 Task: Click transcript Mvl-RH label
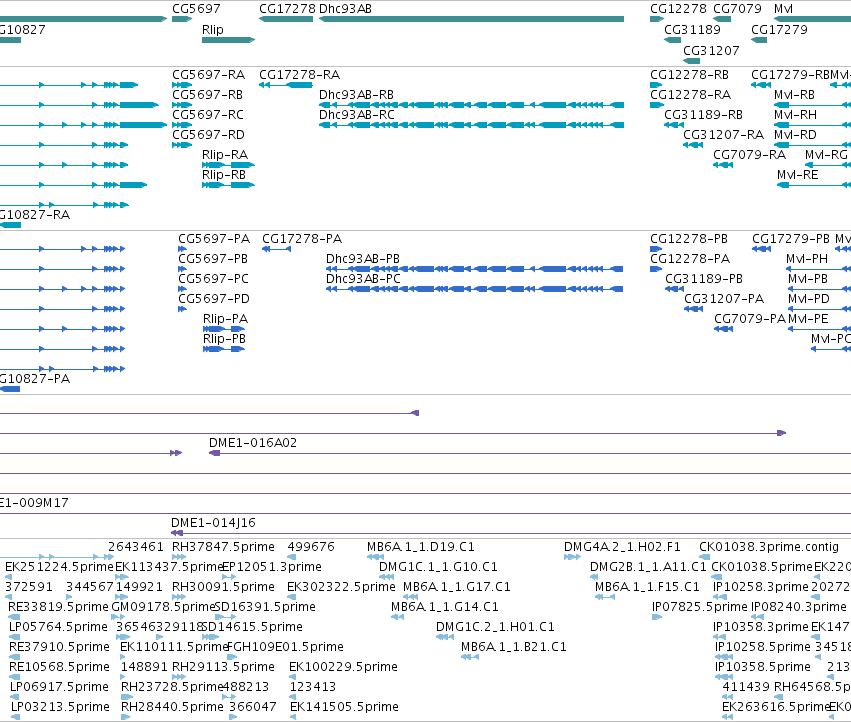(x=795, y=115)
